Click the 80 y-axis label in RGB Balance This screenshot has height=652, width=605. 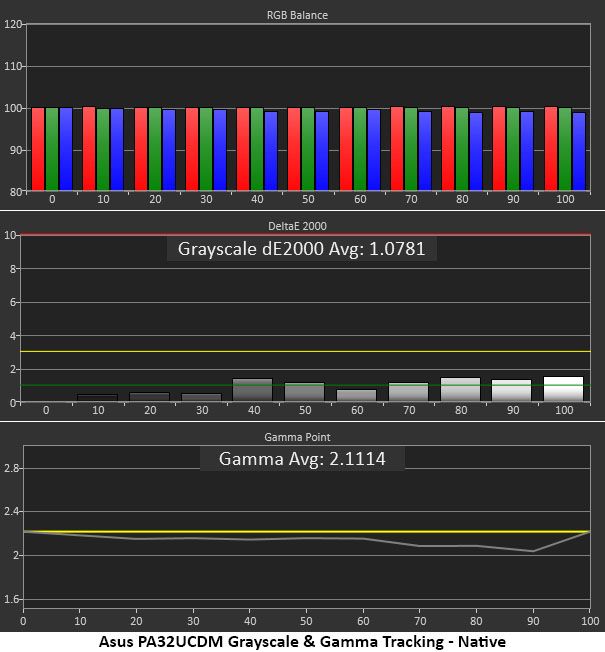pyautogui.click(x=16, y=192)
